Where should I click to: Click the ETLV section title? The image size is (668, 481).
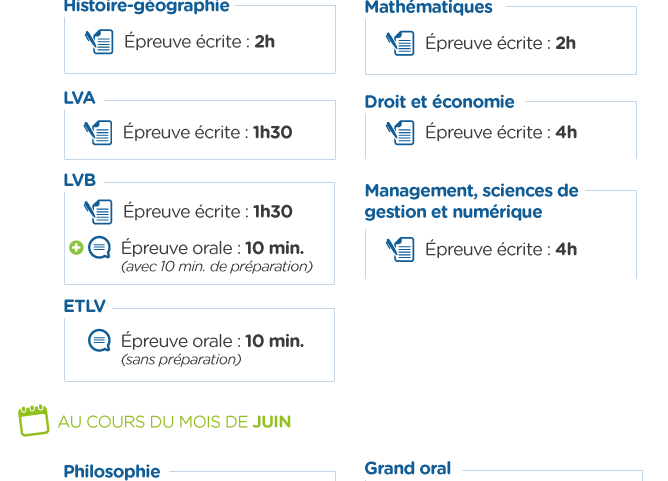click(84, 306)
